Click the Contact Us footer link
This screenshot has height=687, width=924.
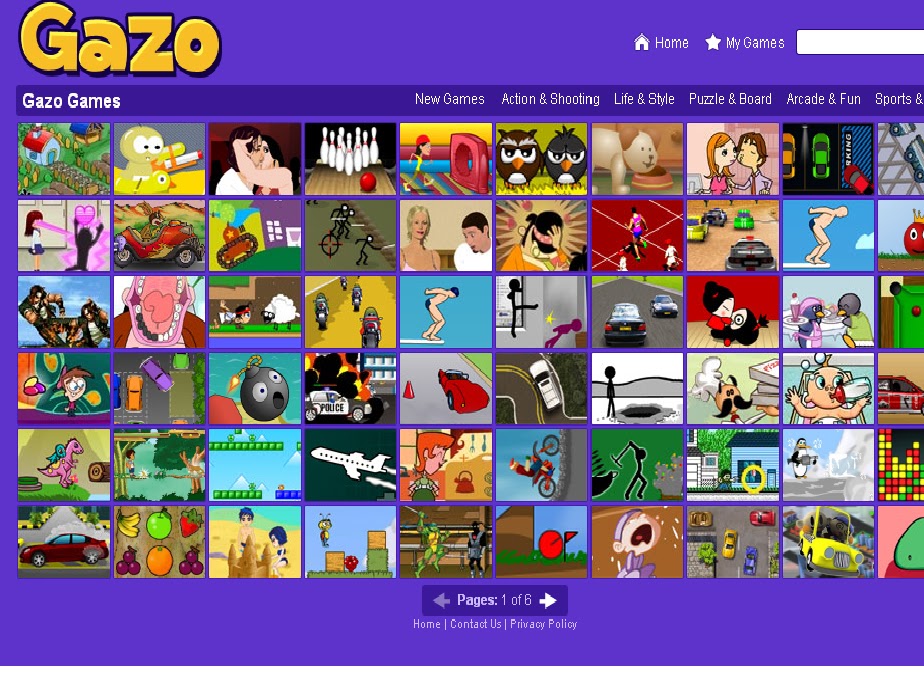[x=476, y=624]
